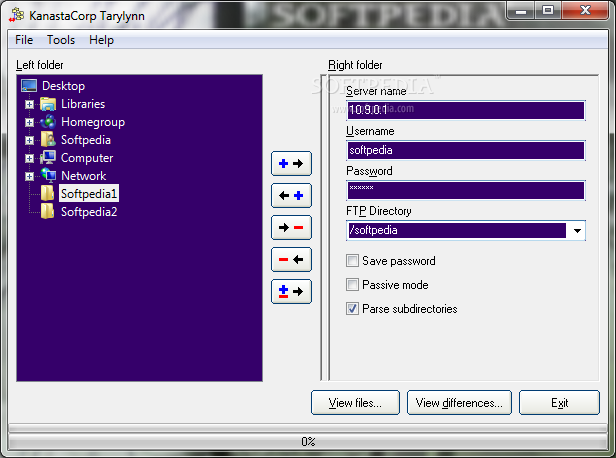This screenshot has height=458, width=616.
Task: Expand the Computer tree node
Action: [x=29, y=158]
